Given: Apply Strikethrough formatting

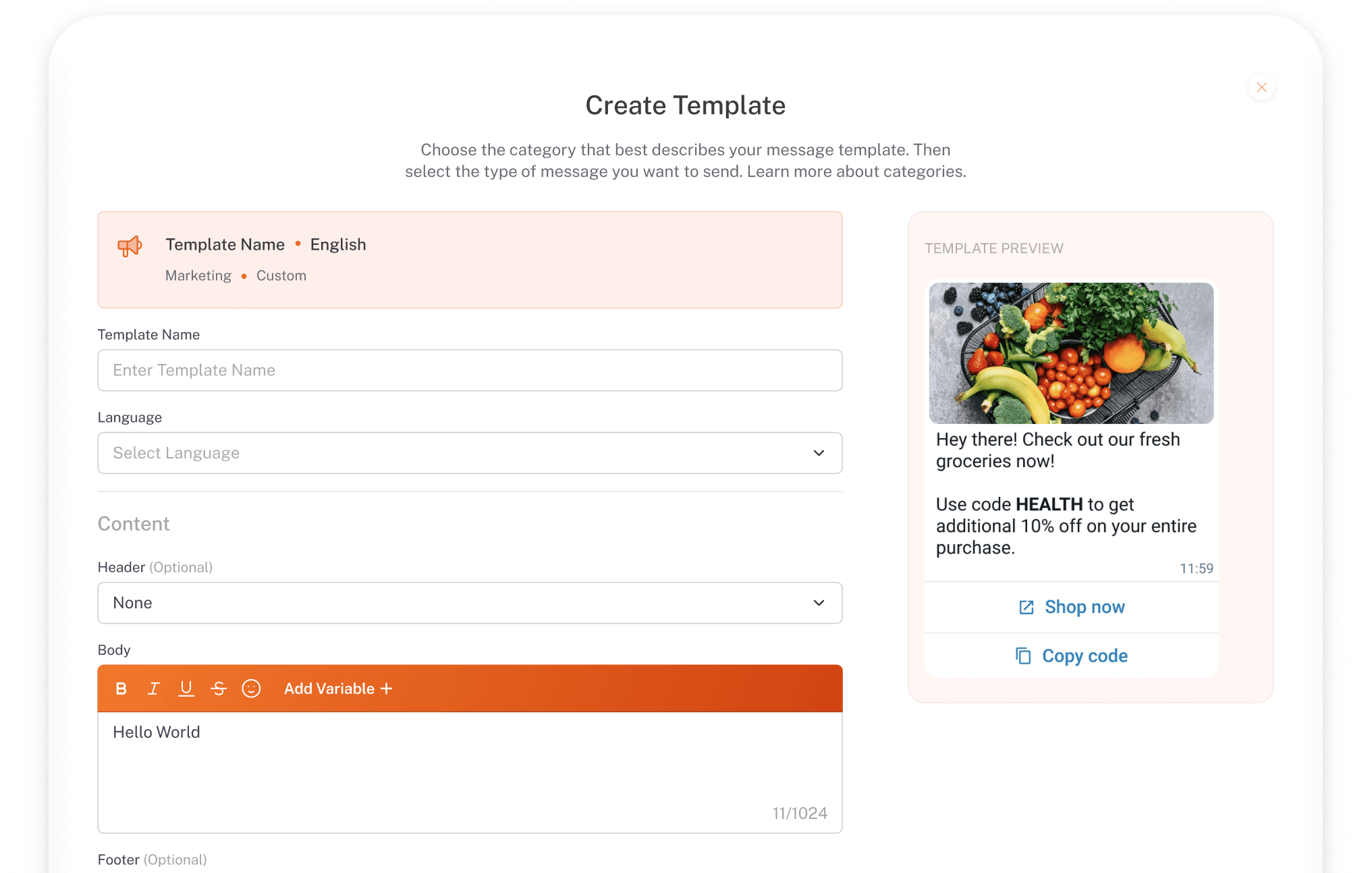Looking at the screenshot, I should click(219, 689).
